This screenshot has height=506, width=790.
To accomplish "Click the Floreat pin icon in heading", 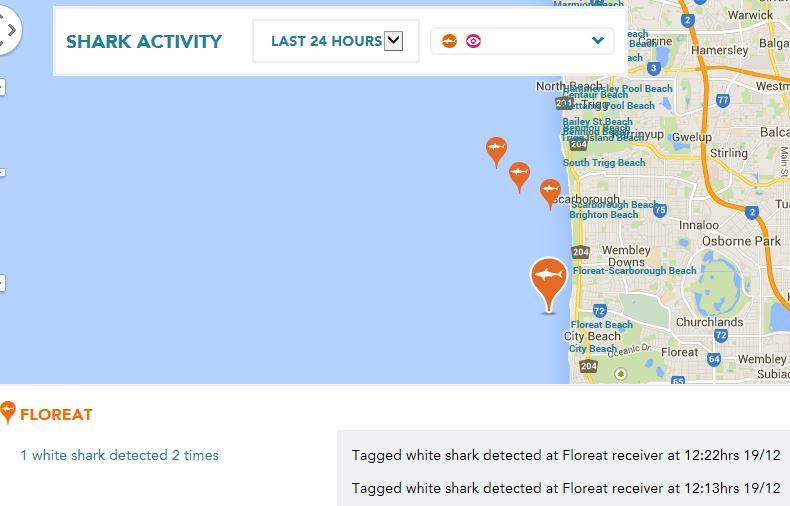I will [8, 412].
